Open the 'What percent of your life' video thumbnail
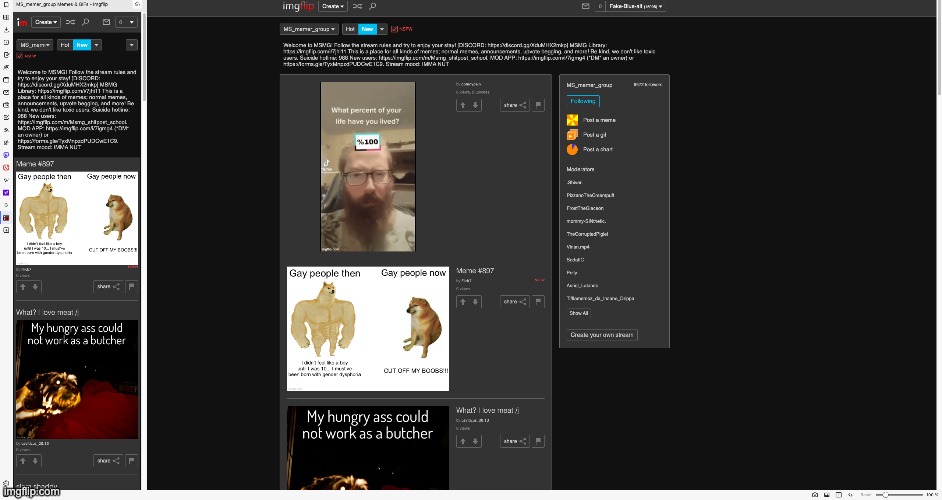942x500 pixels. 368,166
